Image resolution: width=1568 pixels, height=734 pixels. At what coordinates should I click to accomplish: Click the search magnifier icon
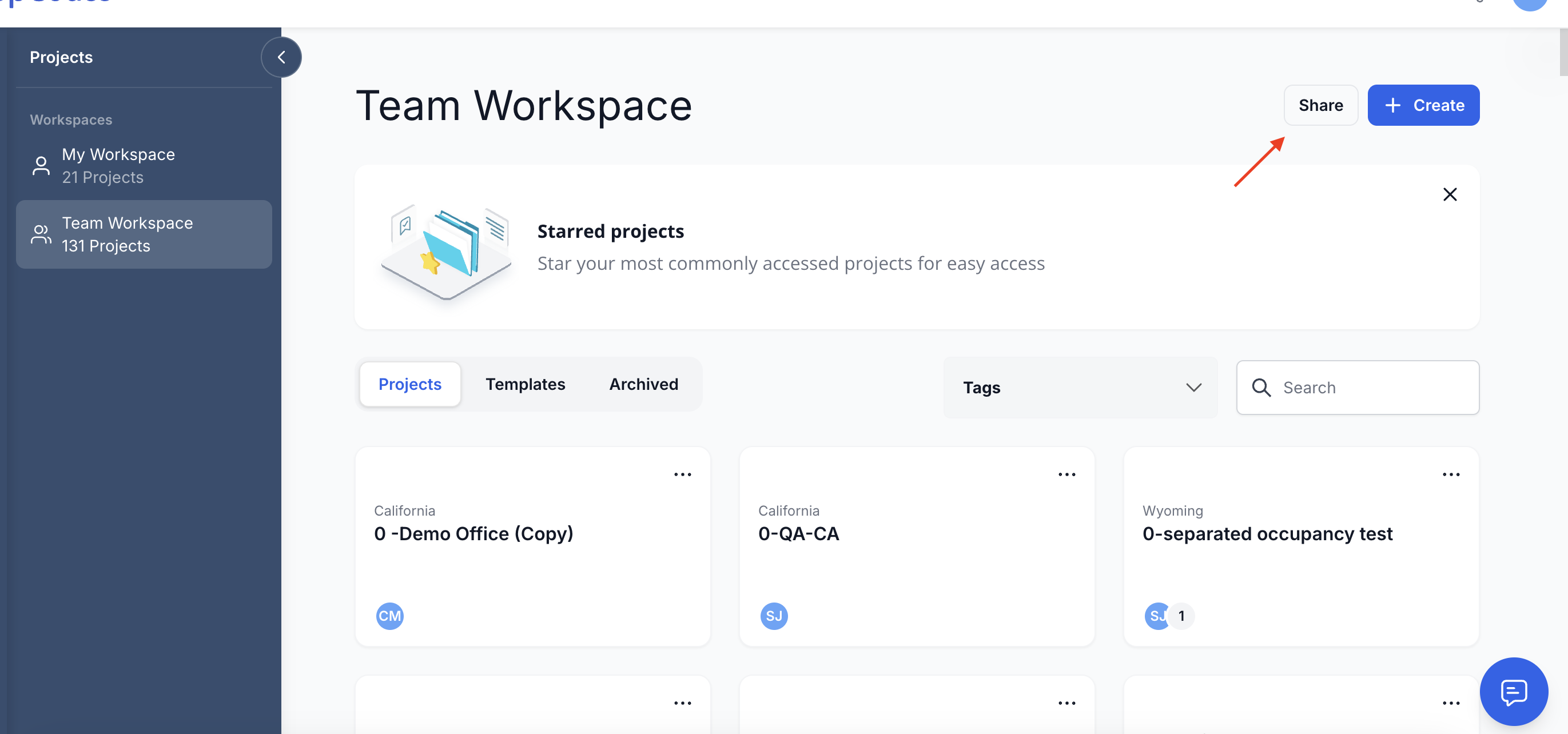pos(1260,388)
